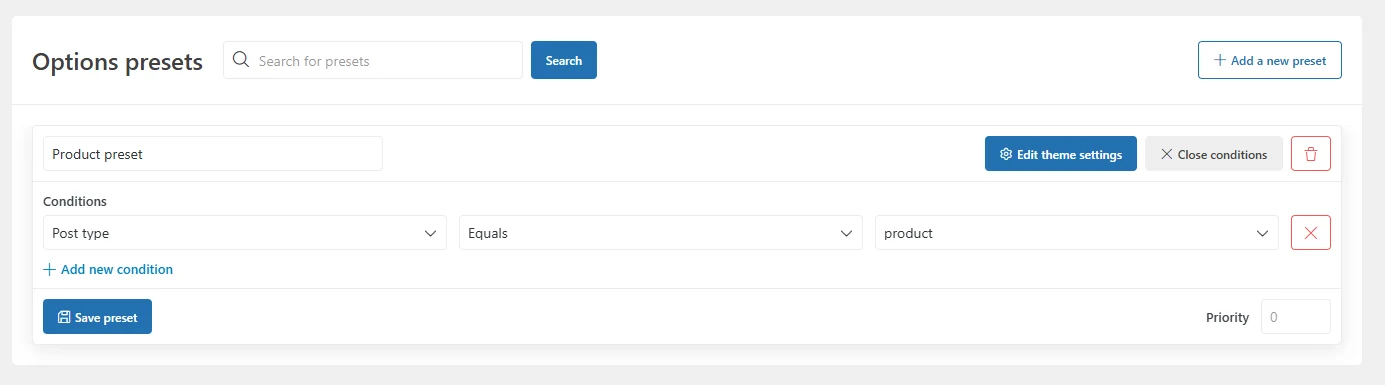Click the Product preset name field

coord(213,154)
